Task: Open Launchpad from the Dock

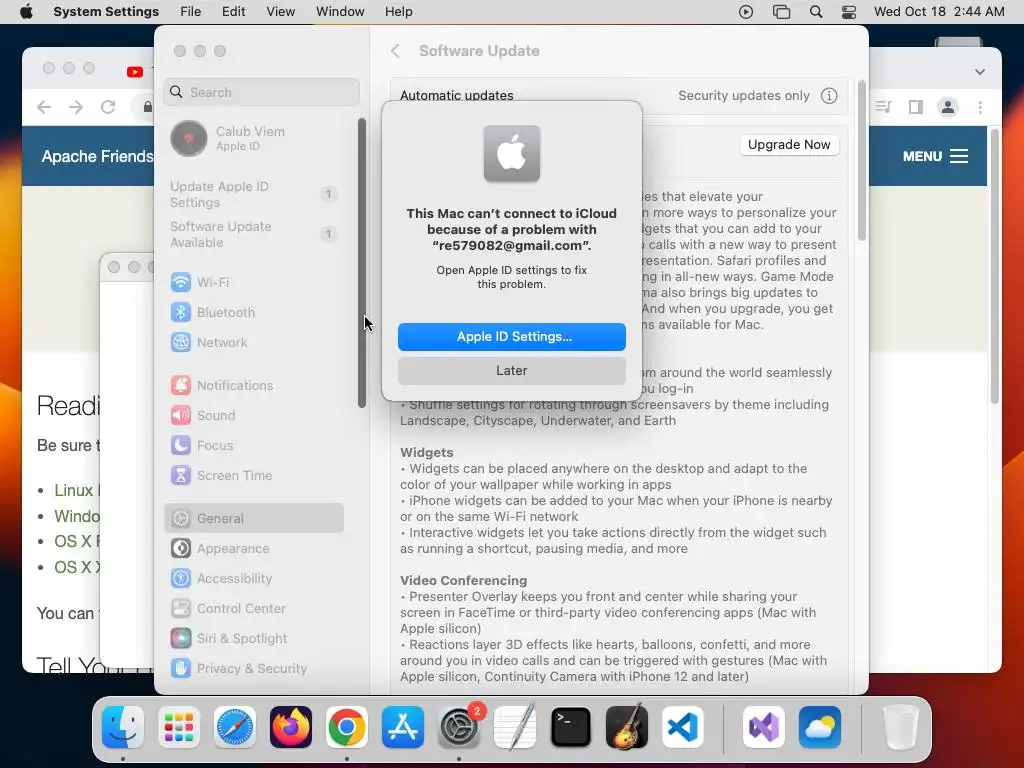Action: tap(178, 727)
